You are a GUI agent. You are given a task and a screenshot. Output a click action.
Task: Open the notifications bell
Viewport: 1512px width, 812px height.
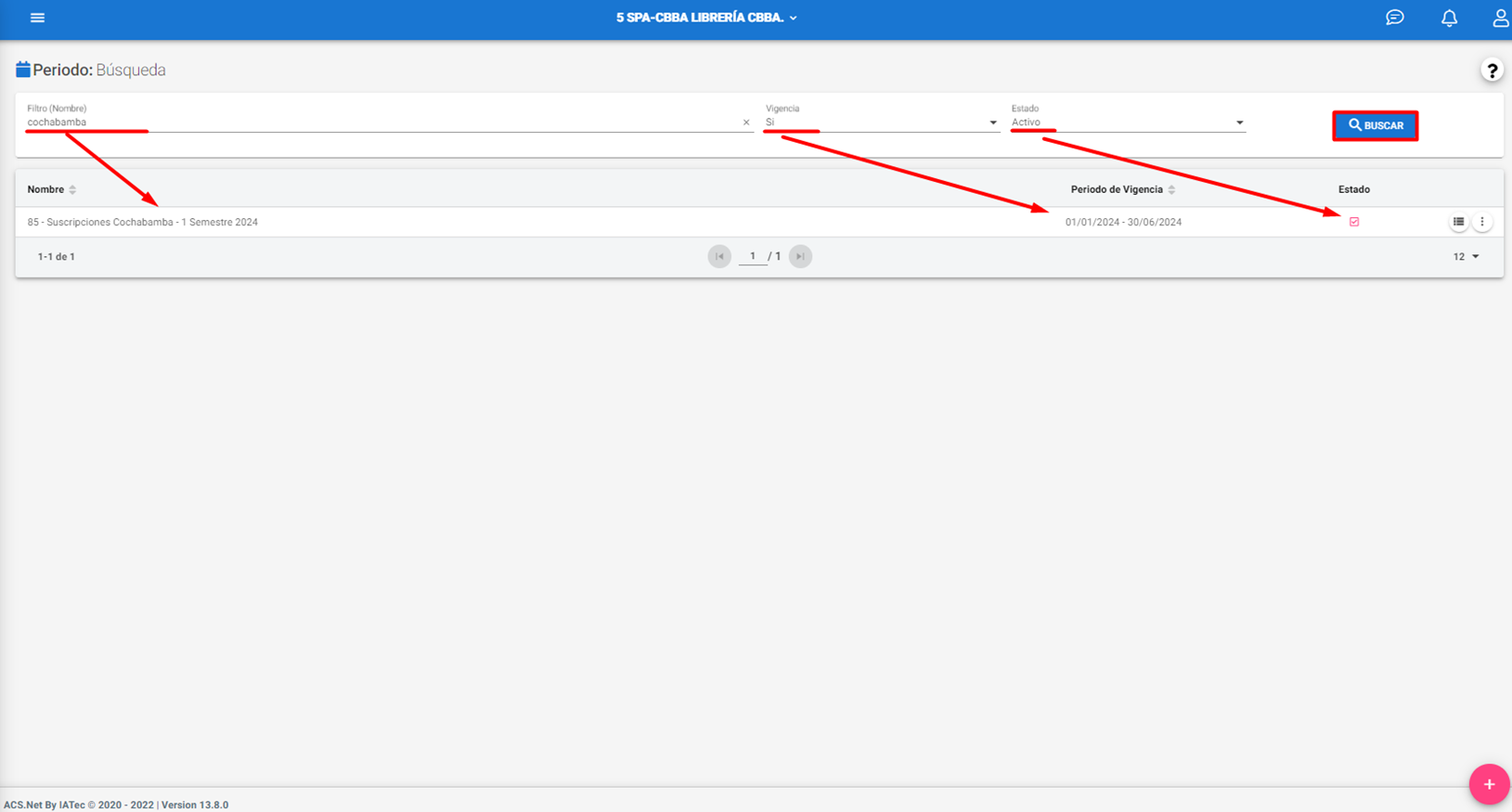[1449, 18]
